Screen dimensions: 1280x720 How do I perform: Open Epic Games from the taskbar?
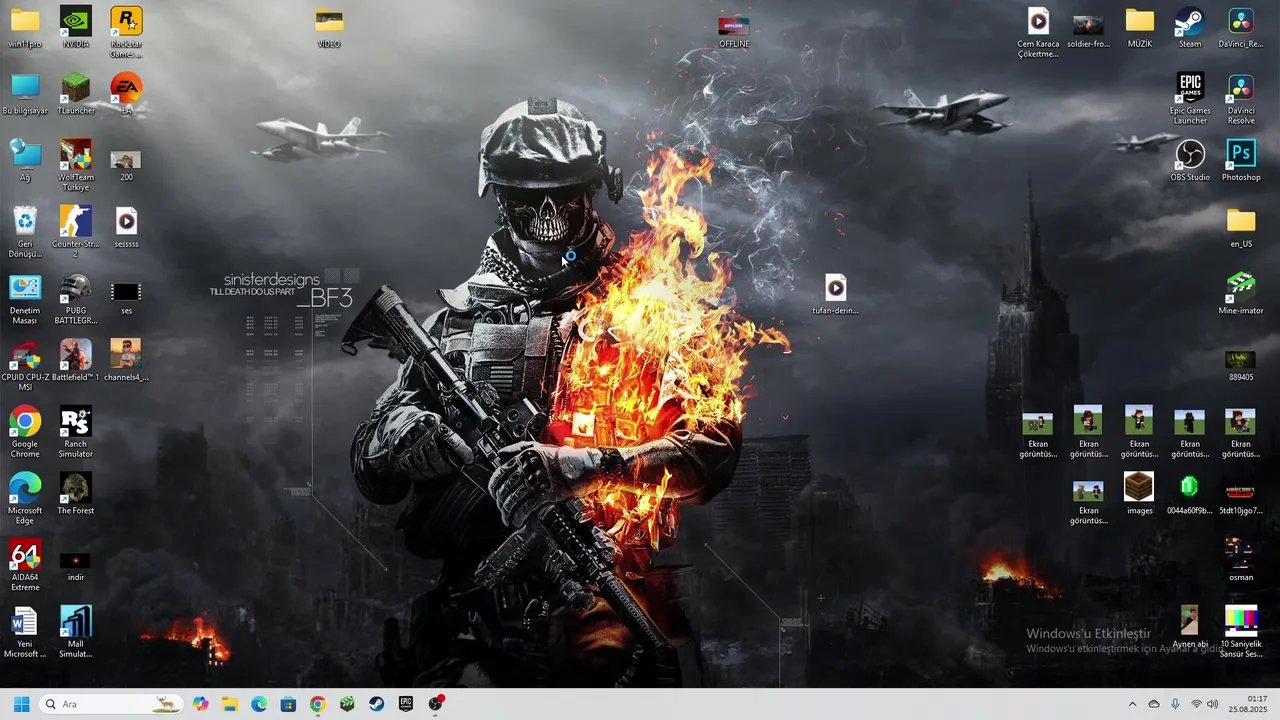click(x=405, y=704)
